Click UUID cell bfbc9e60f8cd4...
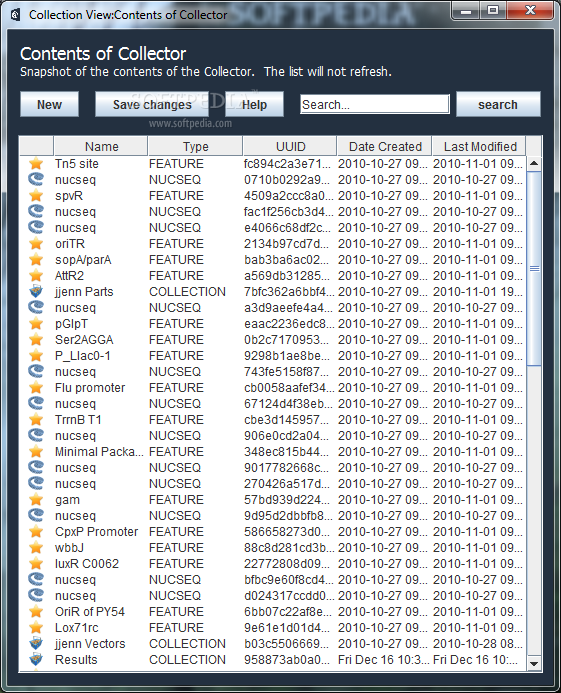This screenshot has width=561, height=693. [289, 579]
